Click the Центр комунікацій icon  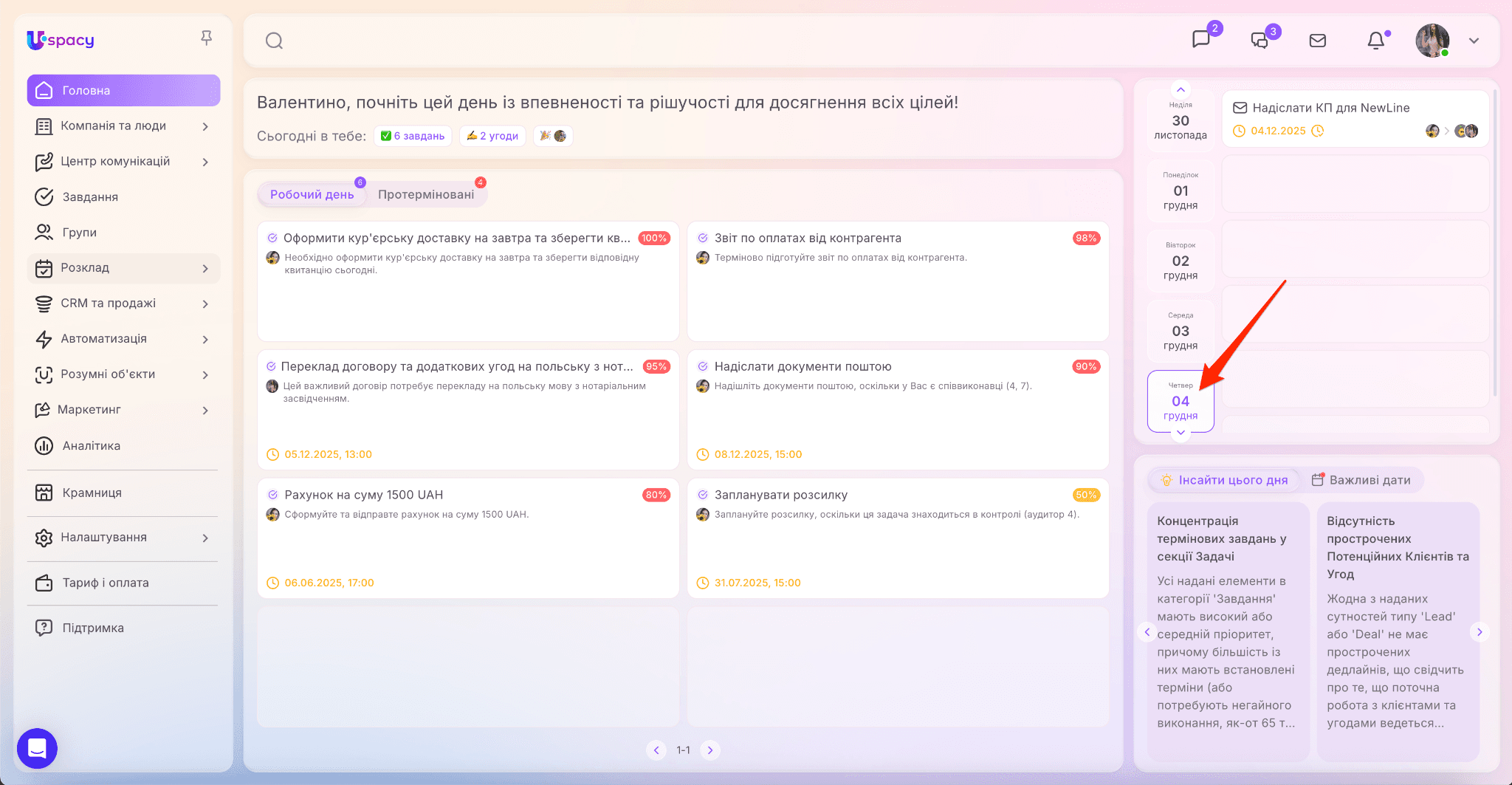point(44,162)
